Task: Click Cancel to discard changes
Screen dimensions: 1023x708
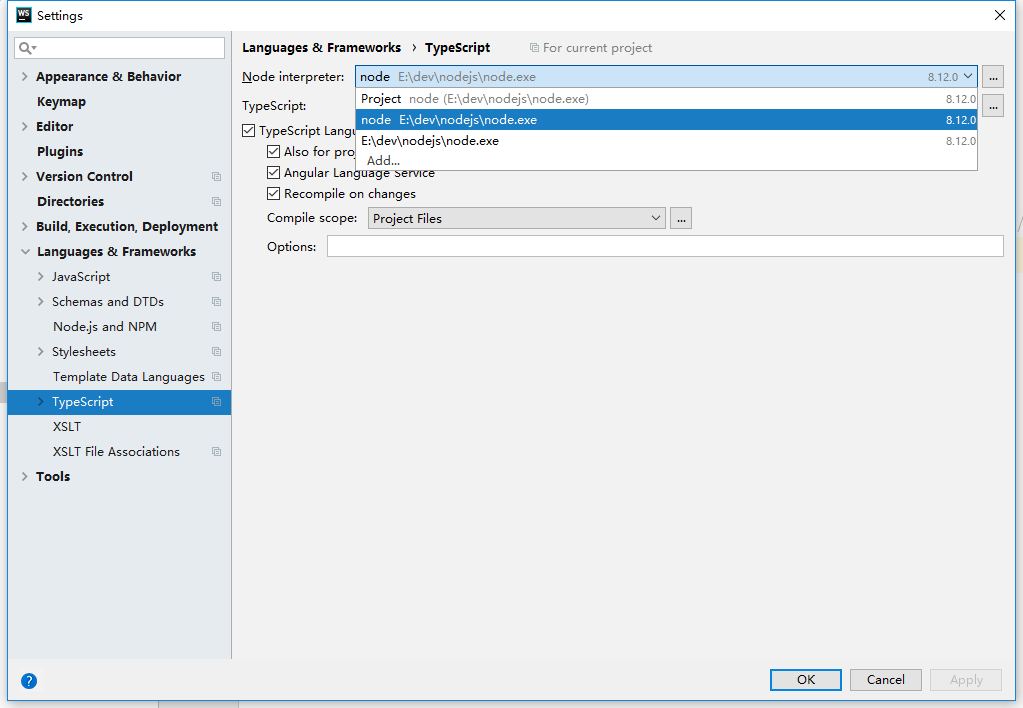Action: (x=885, y=679)
